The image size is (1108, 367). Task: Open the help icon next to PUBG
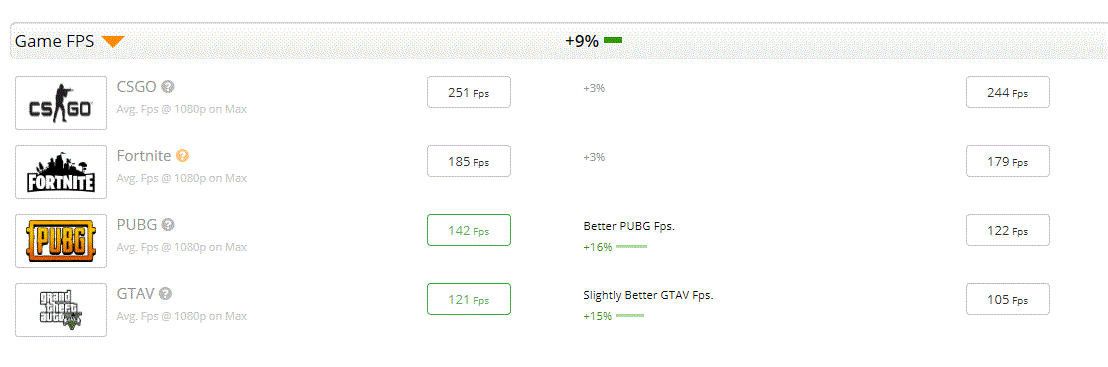pyautogui.click(x=167, y=225)
